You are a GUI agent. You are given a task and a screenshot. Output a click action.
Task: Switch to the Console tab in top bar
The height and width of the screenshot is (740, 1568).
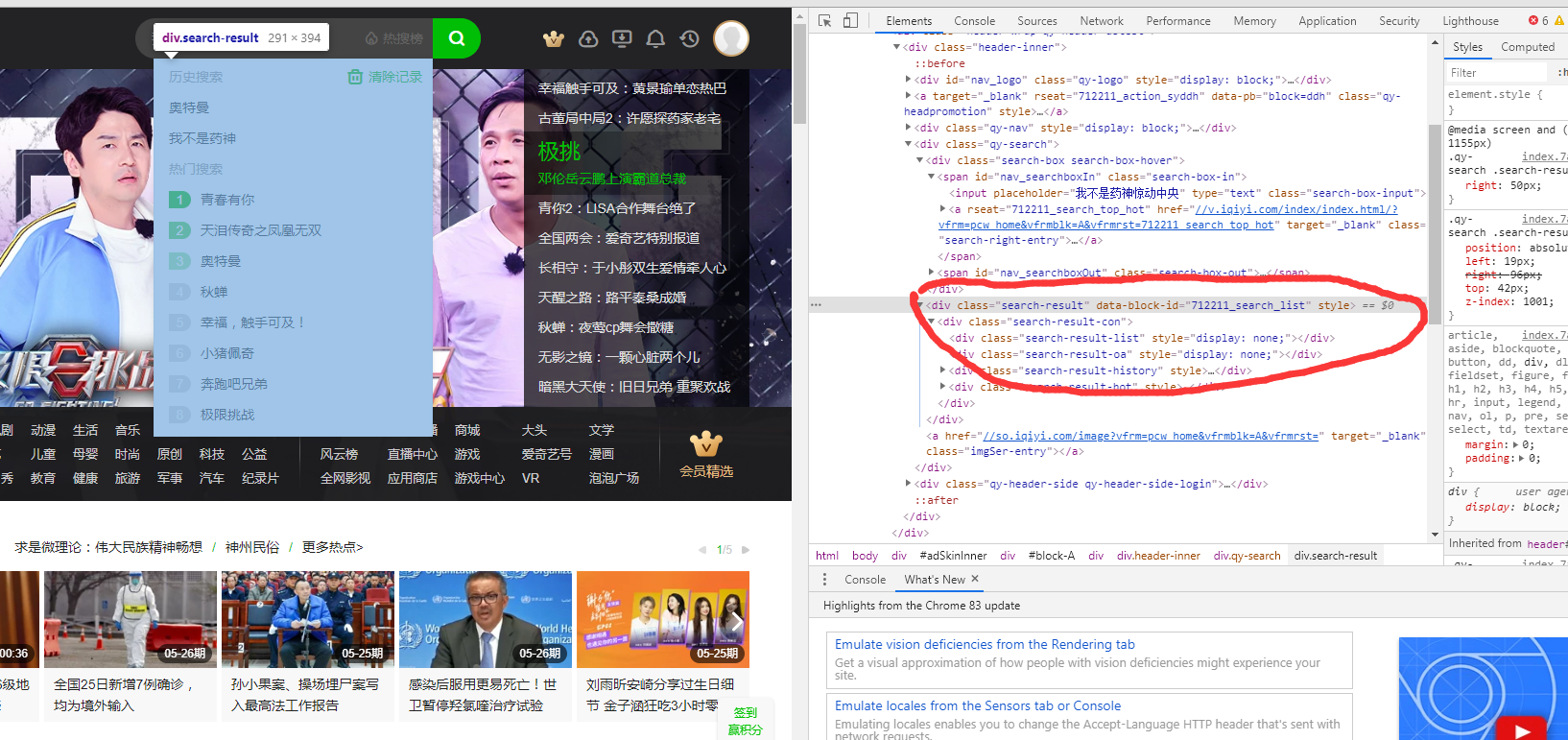click(974, 20)
